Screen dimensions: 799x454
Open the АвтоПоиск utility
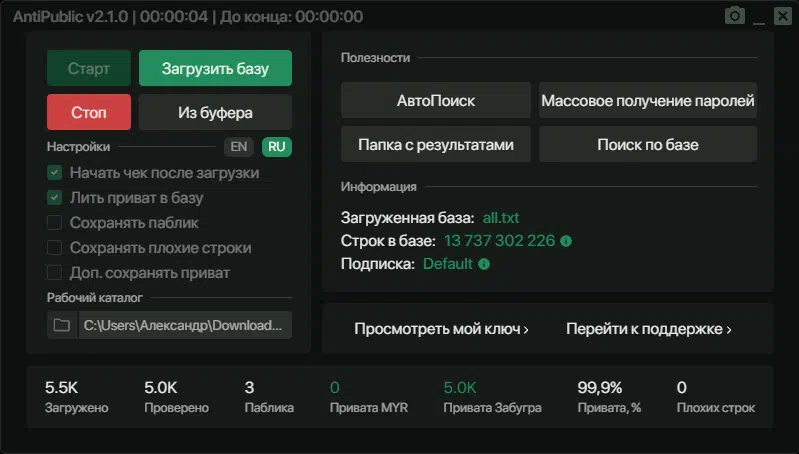coord(436,100)
